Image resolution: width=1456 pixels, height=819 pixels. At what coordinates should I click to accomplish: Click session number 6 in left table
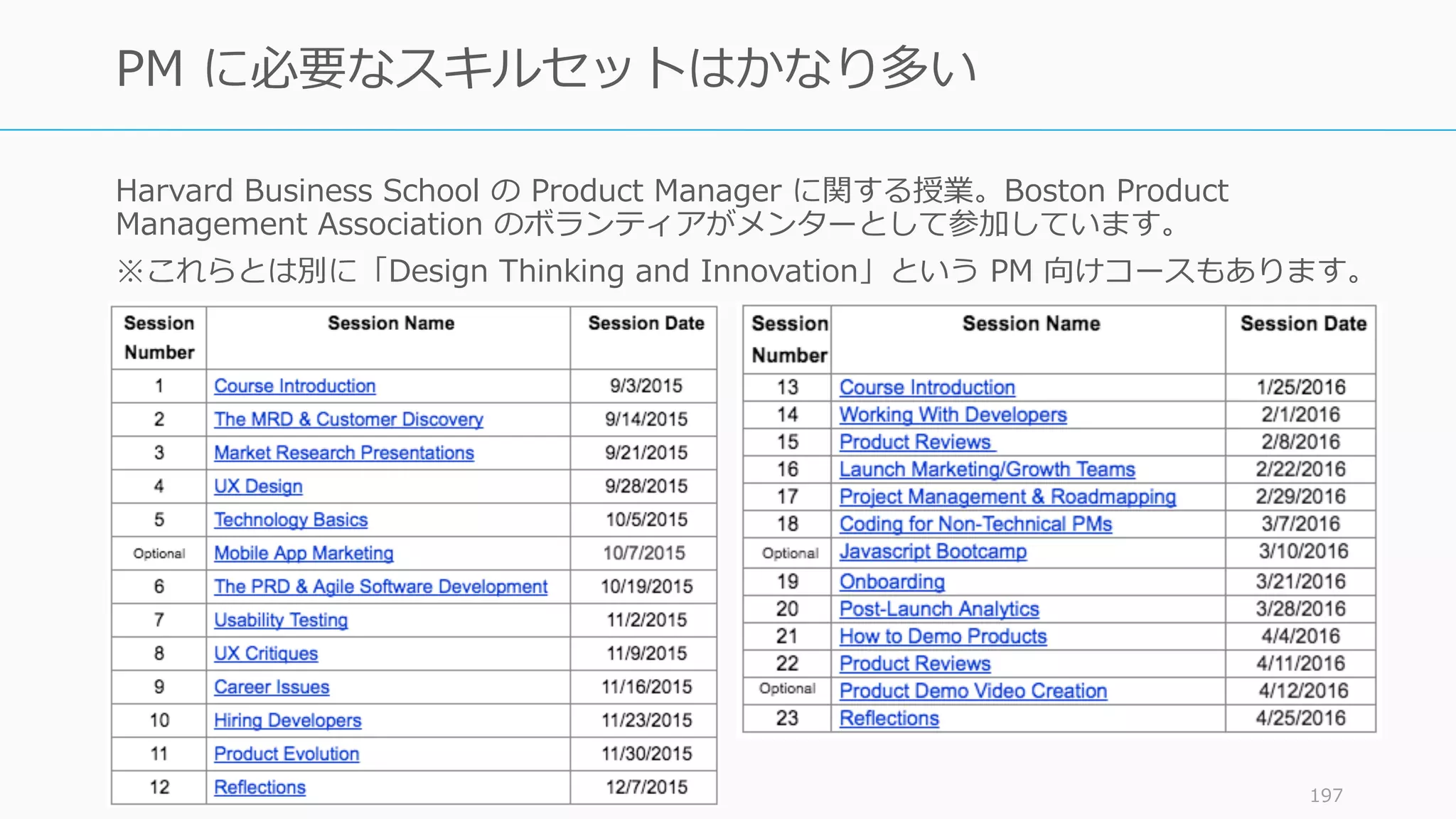pos(159,587)
